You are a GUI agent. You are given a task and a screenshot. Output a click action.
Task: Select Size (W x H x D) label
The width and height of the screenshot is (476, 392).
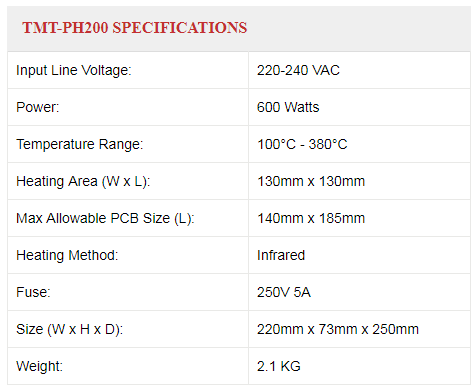(x=70, y=330)
